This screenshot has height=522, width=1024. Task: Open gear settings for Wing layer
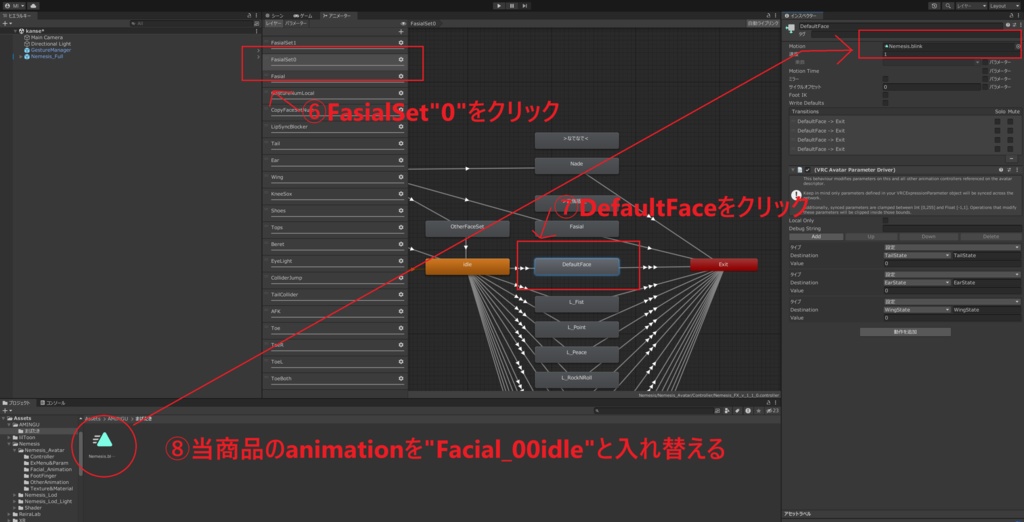click(x=401, y=177)
